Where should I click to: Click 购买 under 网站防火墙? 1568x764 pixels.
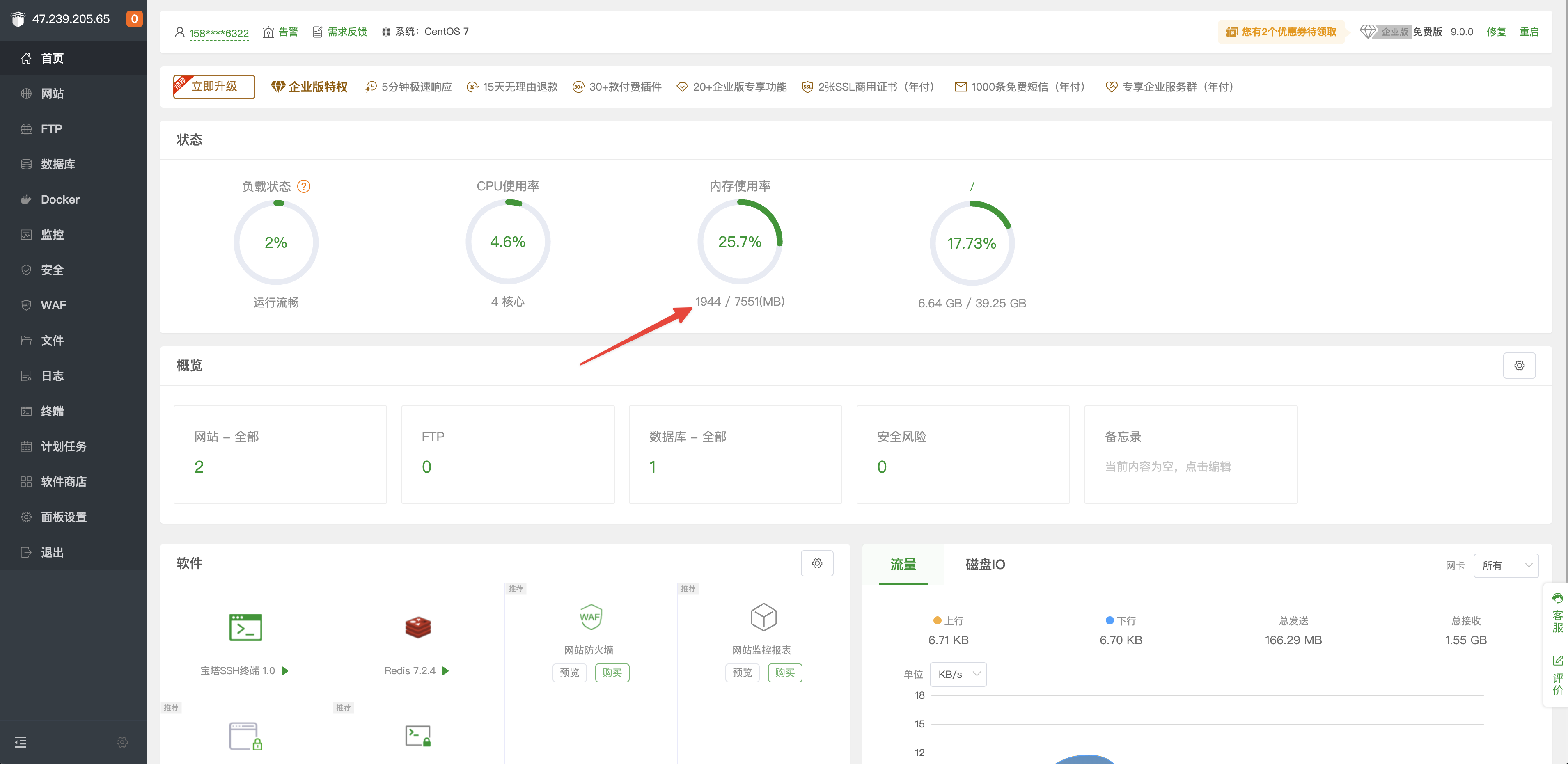(612, 673)
